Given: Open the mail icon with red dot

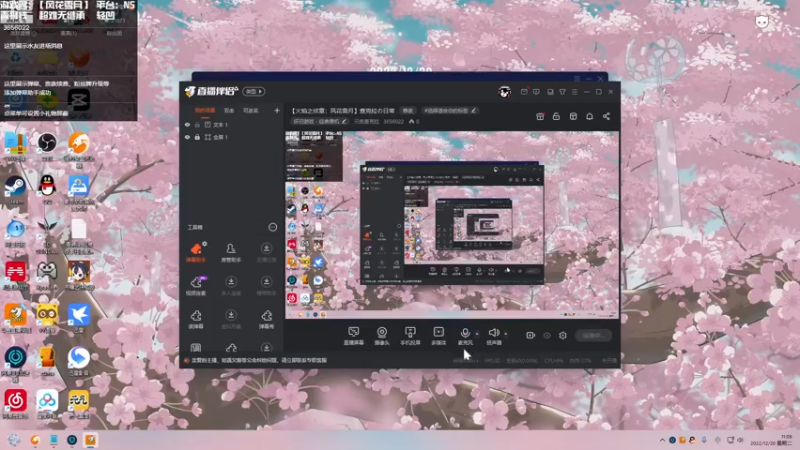Looking at the screenshot, I should (524, 92).
